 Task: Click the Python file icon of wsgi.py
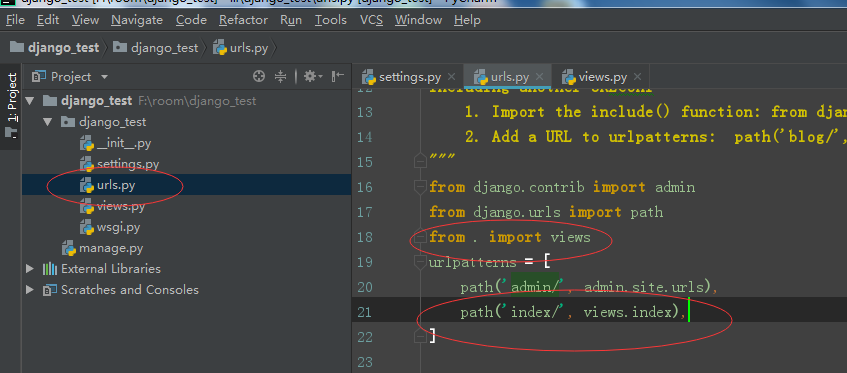pos(87,227)
